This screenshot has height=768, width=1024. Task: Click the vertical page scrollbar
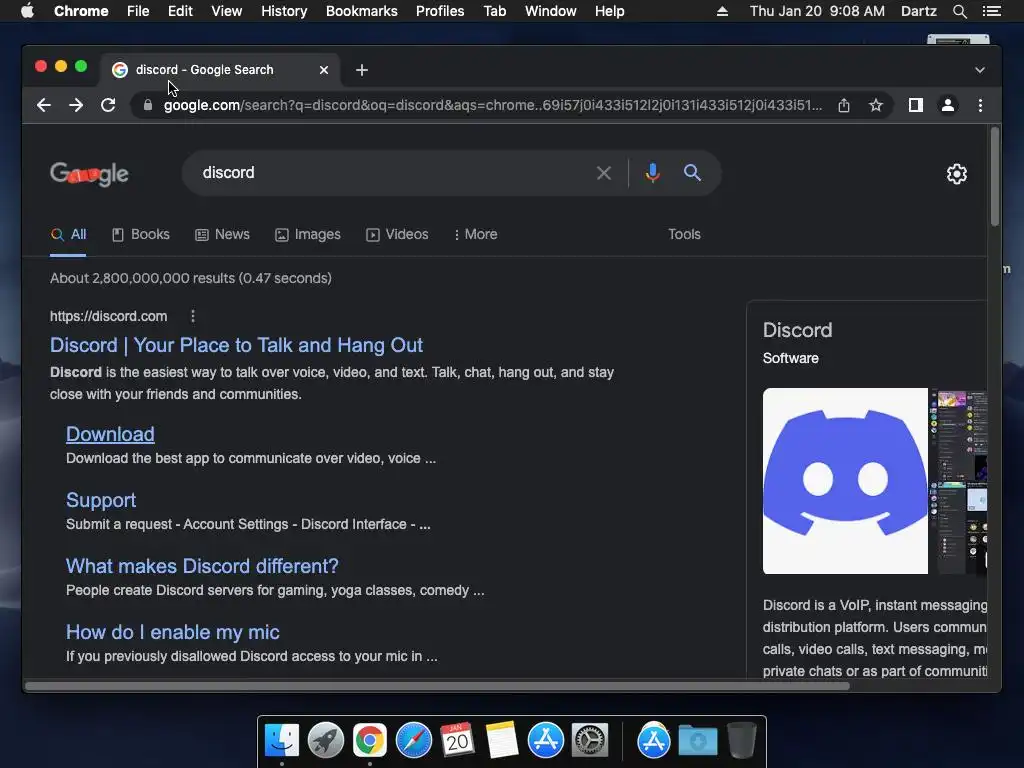(x=995, y=178)
